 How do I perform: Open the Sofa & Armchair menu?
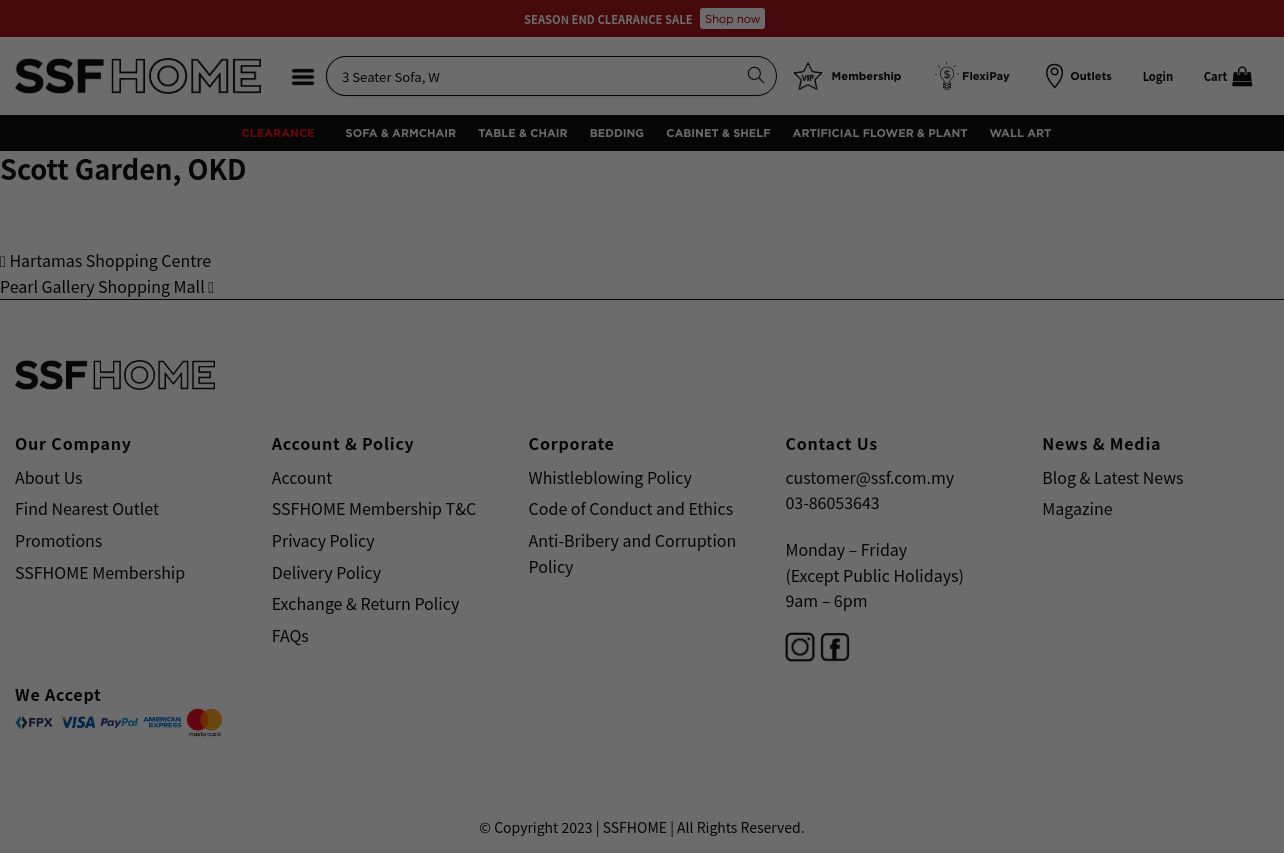click(x=400, y=133)
